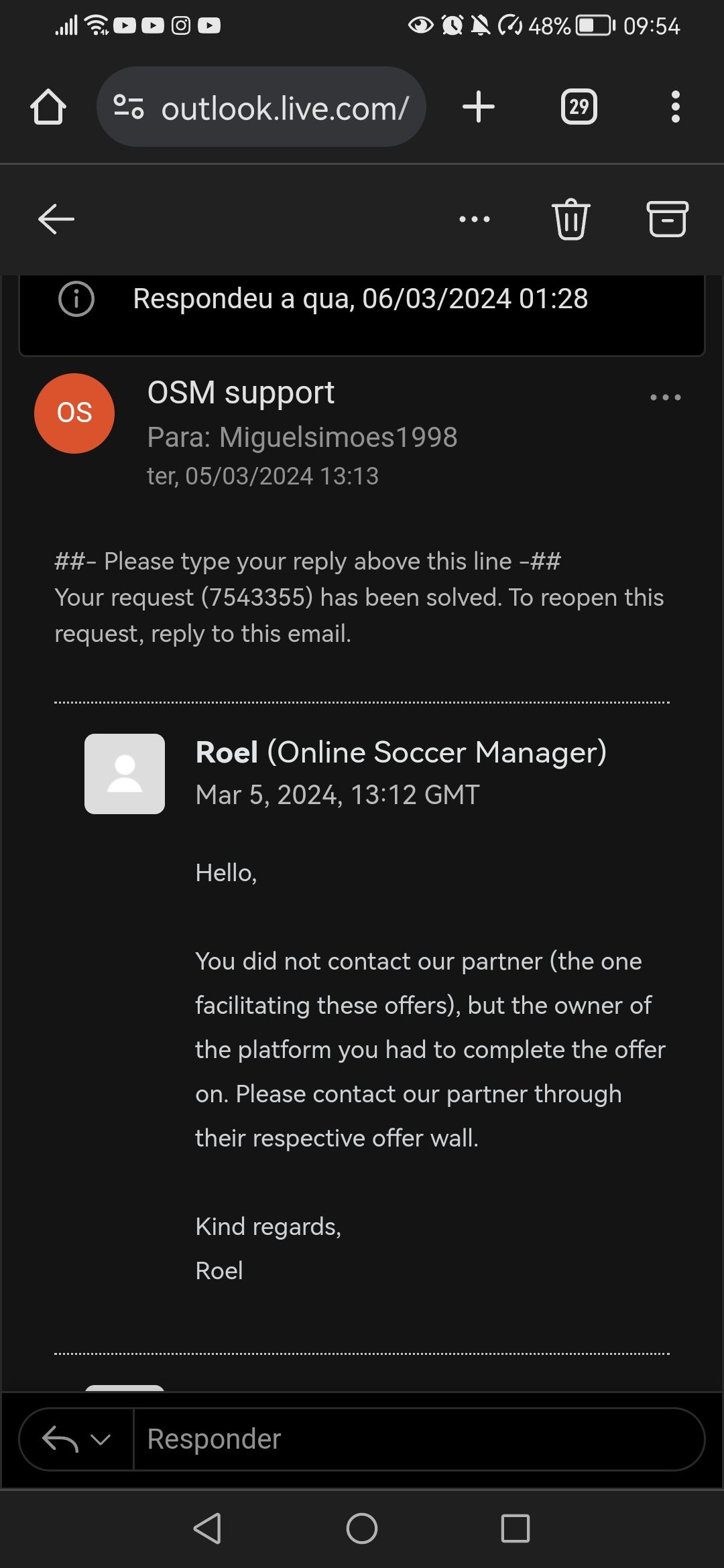
Task: Open more email actions in toolbar
Action: [x=475, y=219]
